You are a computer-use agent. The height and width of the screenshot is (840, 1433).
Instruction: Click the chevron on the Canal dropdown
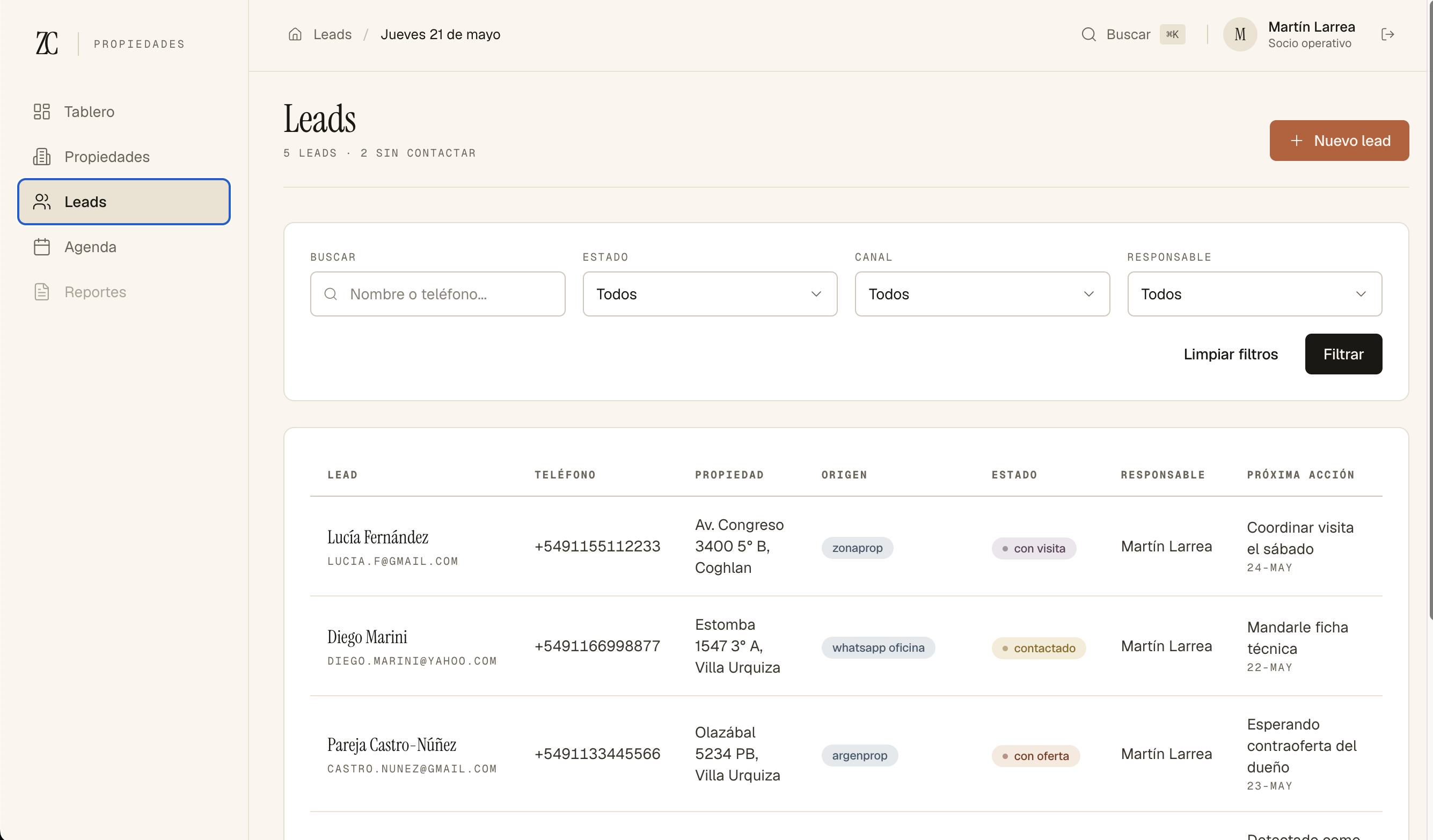click(x=1088, y=294)
